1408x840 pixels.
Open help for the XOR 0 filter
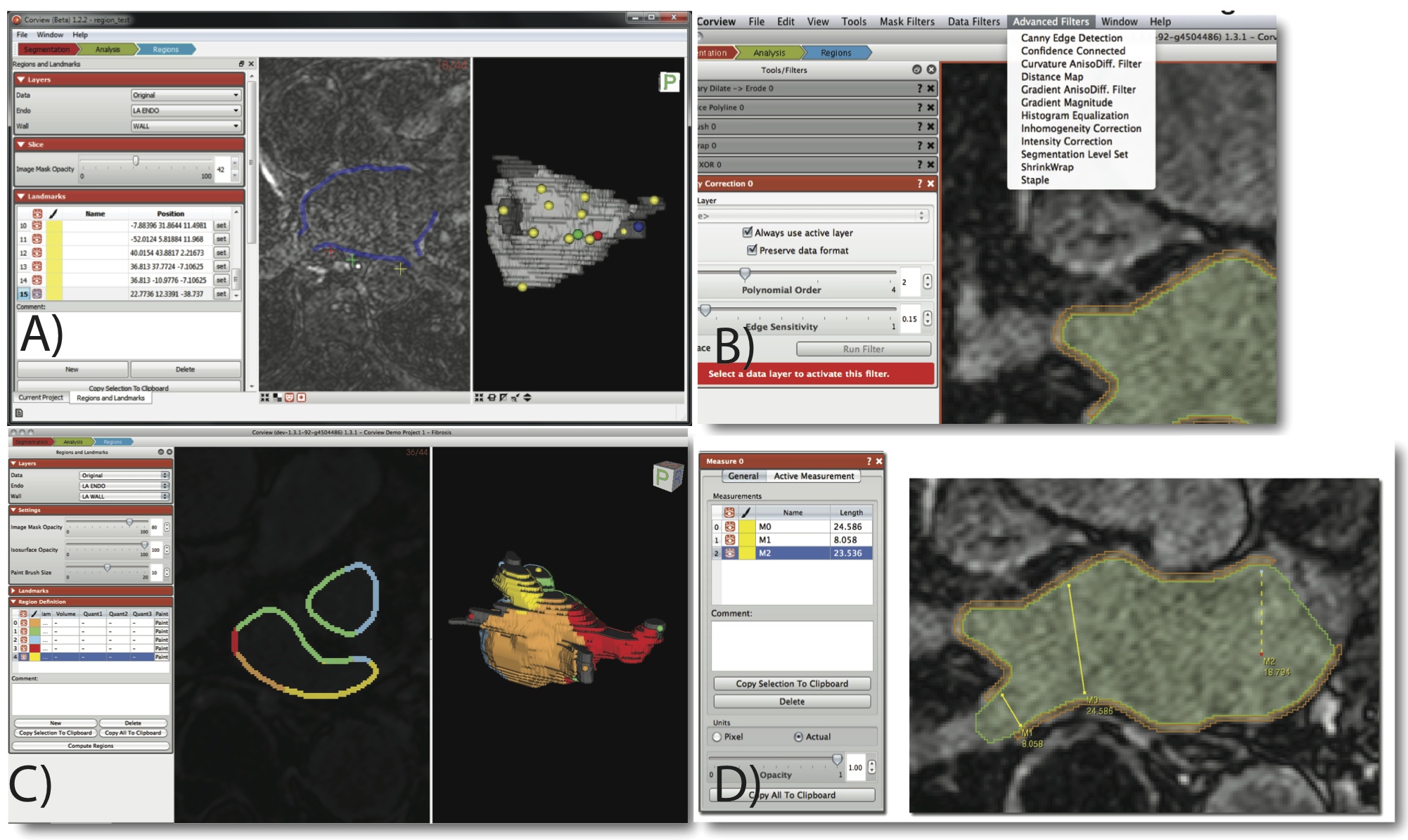click(x=919, y=164)
